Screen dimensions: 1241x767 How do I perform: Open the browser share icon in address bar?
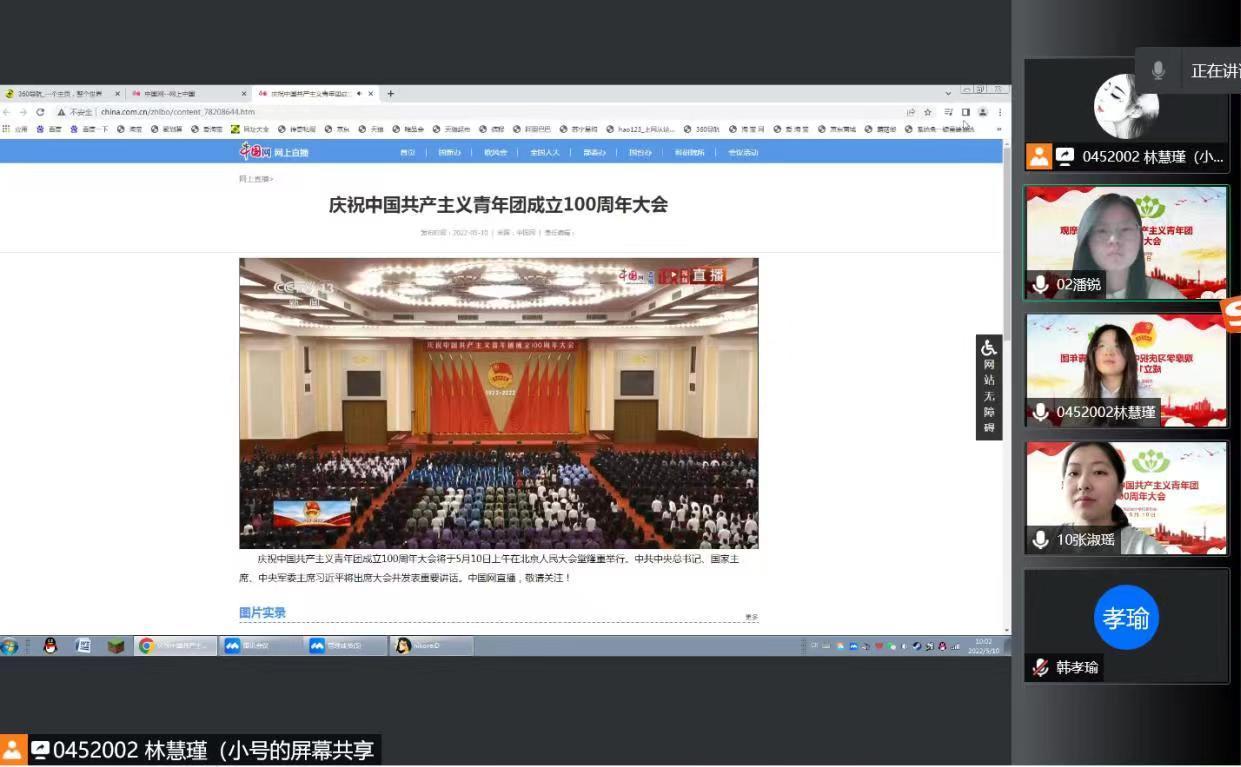coord(911,112)
